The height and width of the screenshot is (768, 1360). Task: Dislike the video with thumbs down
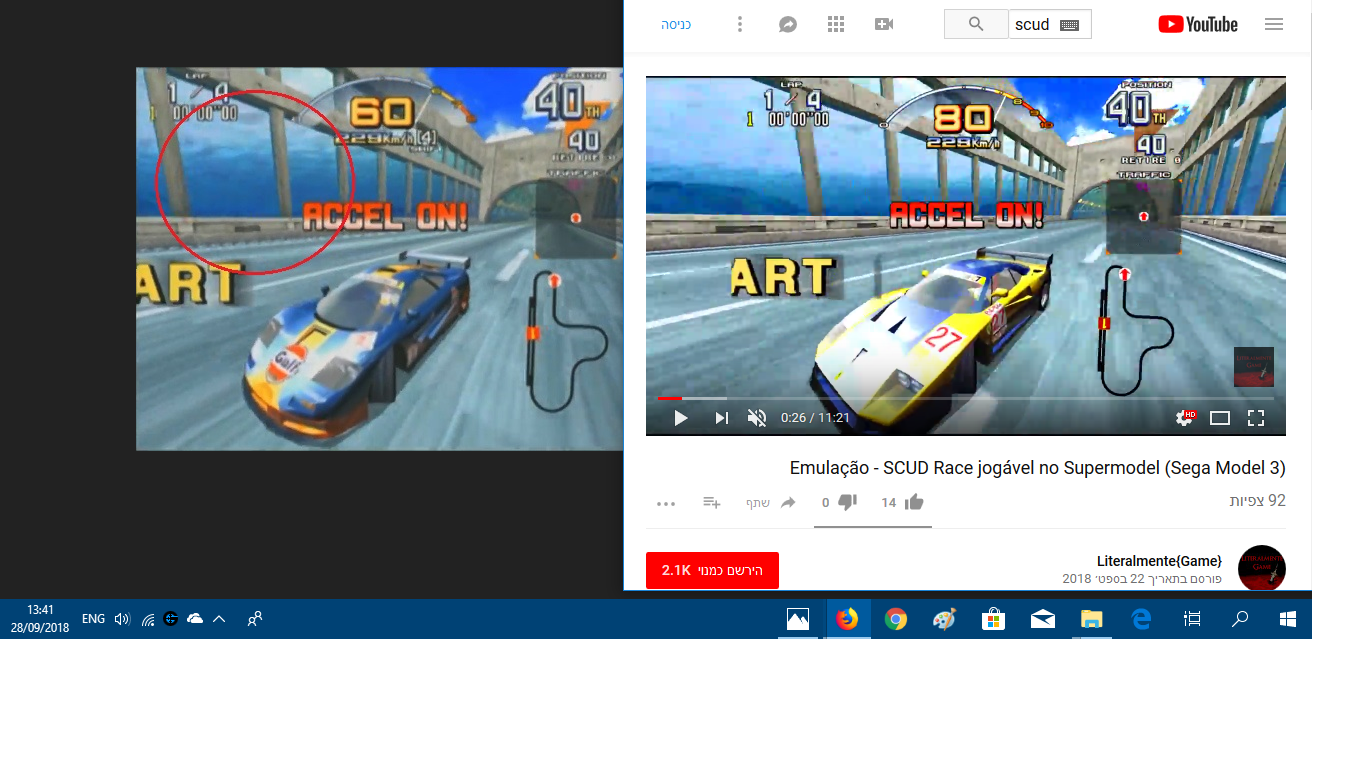click(847, 502)
